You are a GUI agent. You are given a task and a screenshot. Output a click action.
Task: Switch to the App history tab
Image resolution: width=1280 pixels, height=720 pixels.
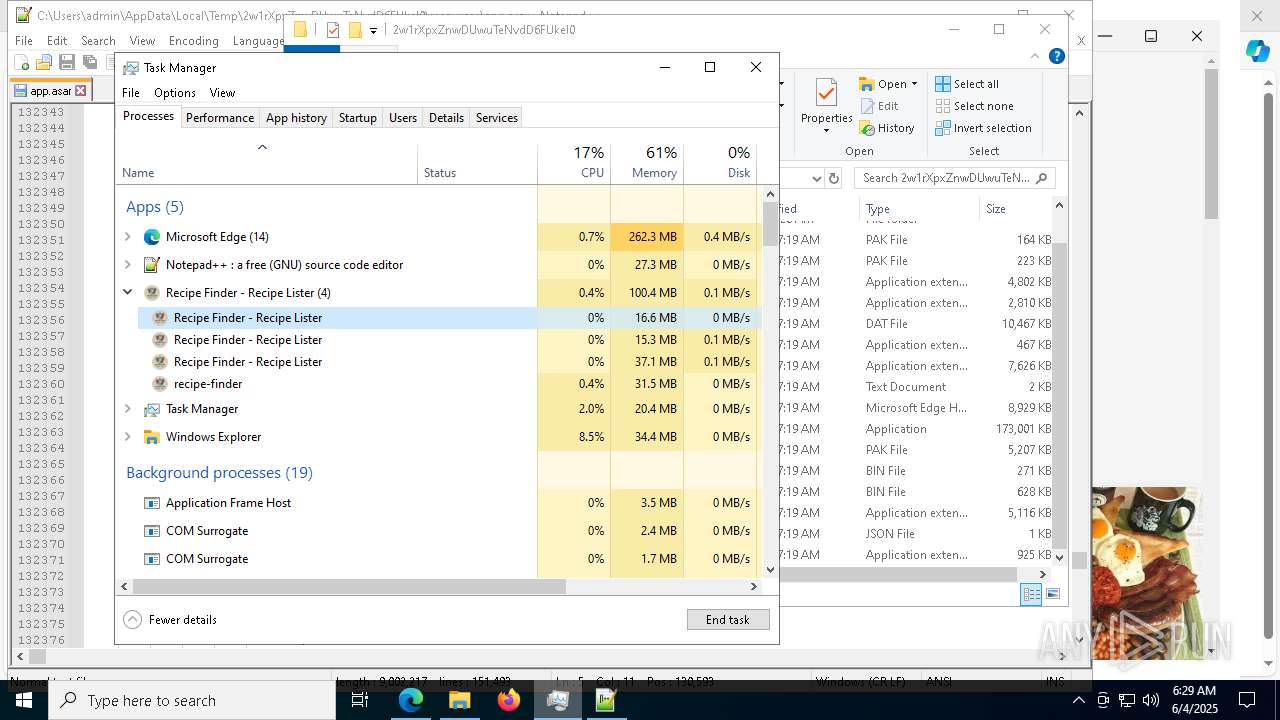click(296, 118)
